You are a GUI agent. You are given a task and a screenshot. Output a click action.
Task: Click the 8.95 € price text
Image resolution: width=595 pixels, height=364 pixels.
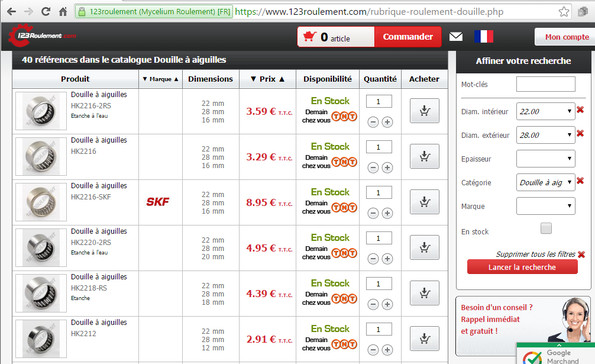269,202
